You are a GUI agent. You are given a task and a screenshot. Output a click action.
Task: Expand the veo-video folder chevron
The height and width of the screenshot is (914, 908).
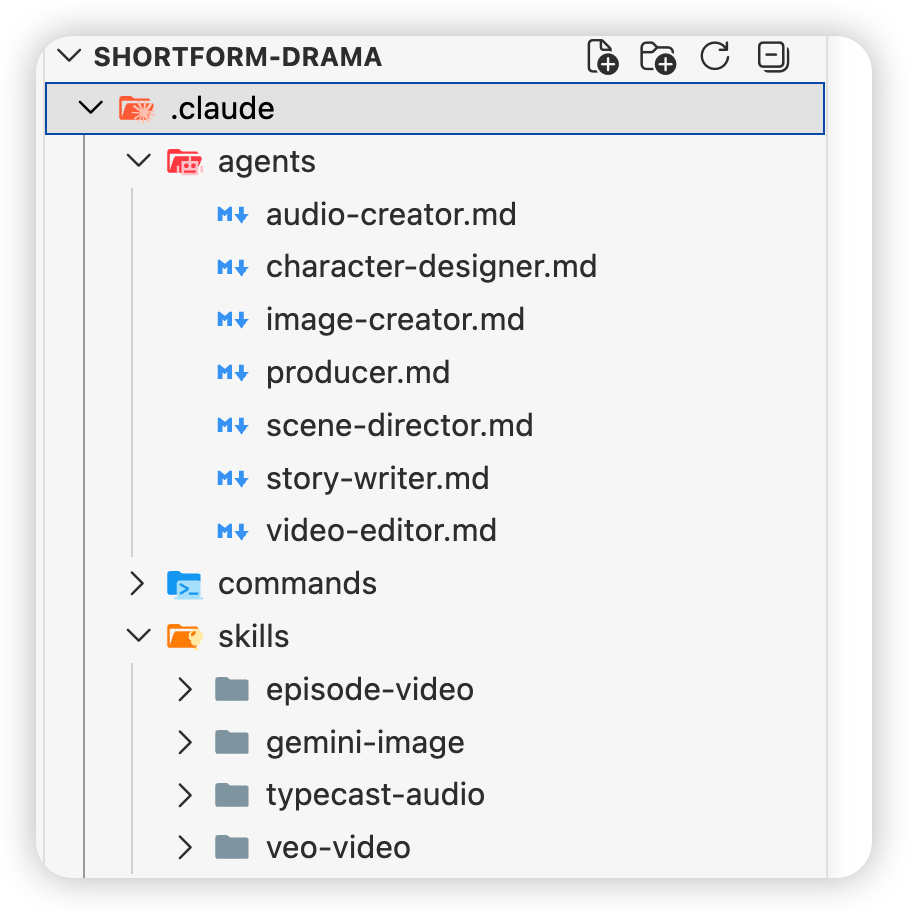pos(185,848)
